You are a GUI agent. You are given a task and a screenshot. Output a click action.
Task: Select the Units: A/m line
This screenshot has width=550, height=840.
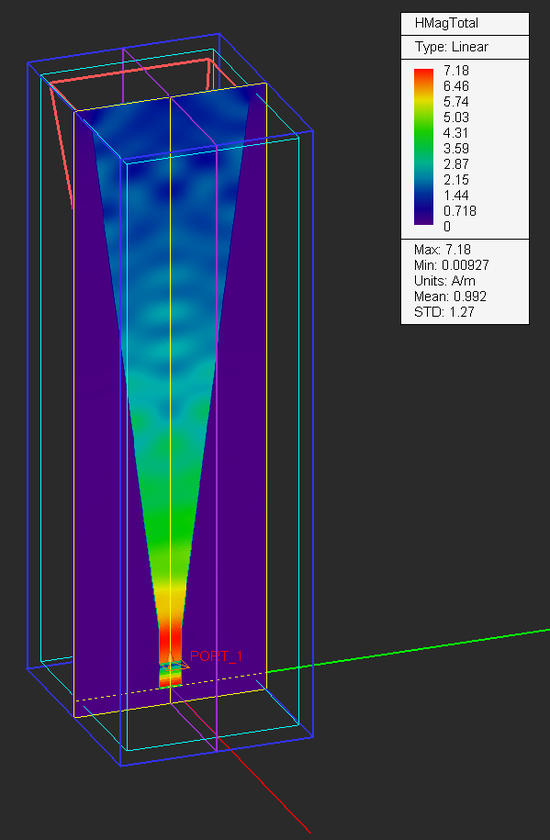click(444, 281)
